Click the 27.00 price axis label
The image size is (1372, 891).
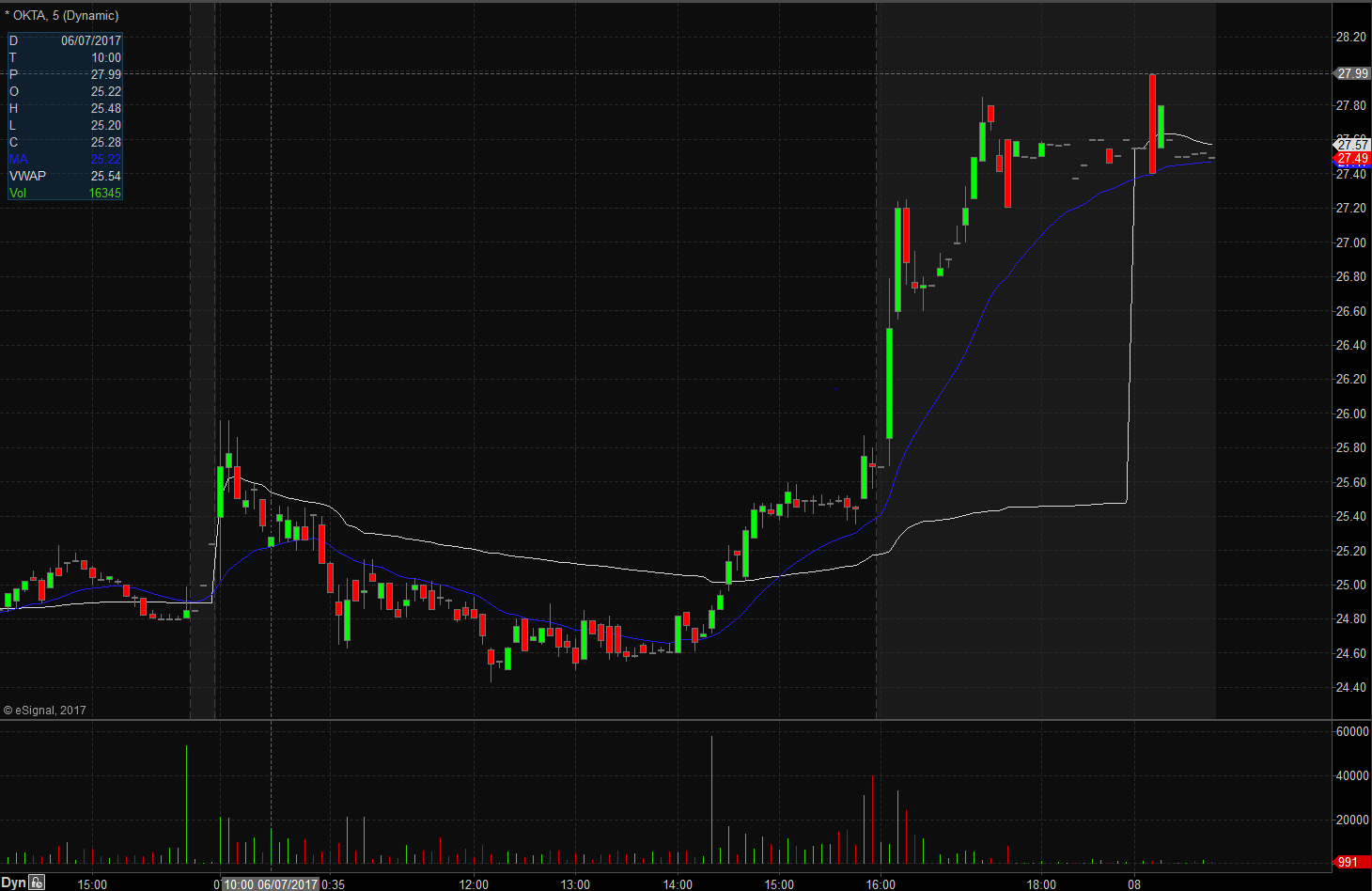1351,242
